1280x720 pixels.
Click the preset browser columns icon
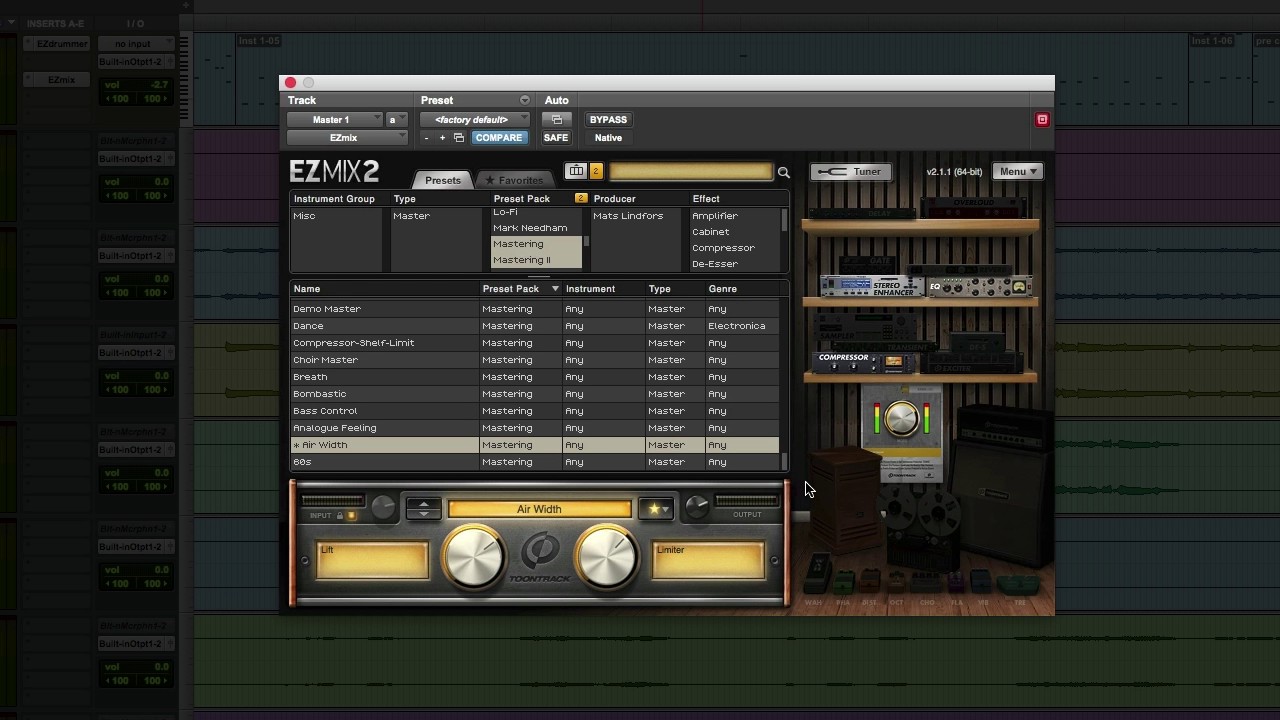576,171
